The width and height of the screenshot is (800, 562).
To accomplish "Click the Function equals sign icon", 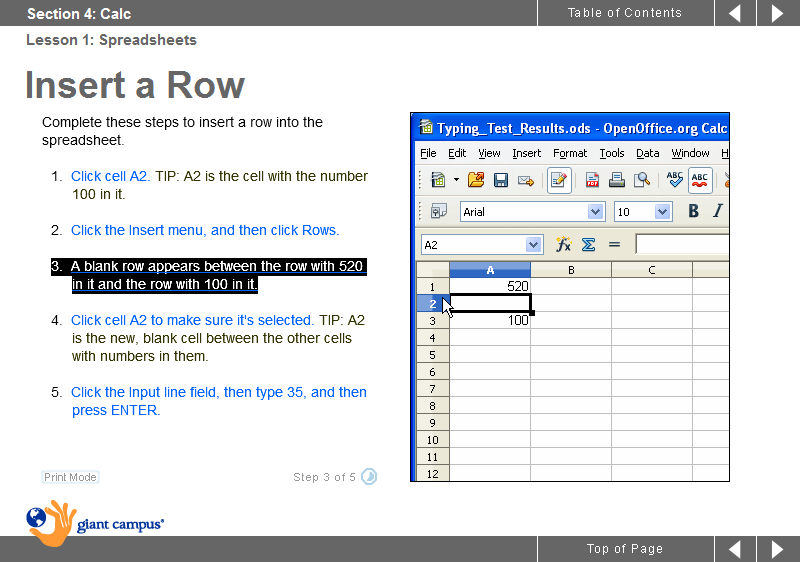I will pyautogui.click(x=614, y=245).
